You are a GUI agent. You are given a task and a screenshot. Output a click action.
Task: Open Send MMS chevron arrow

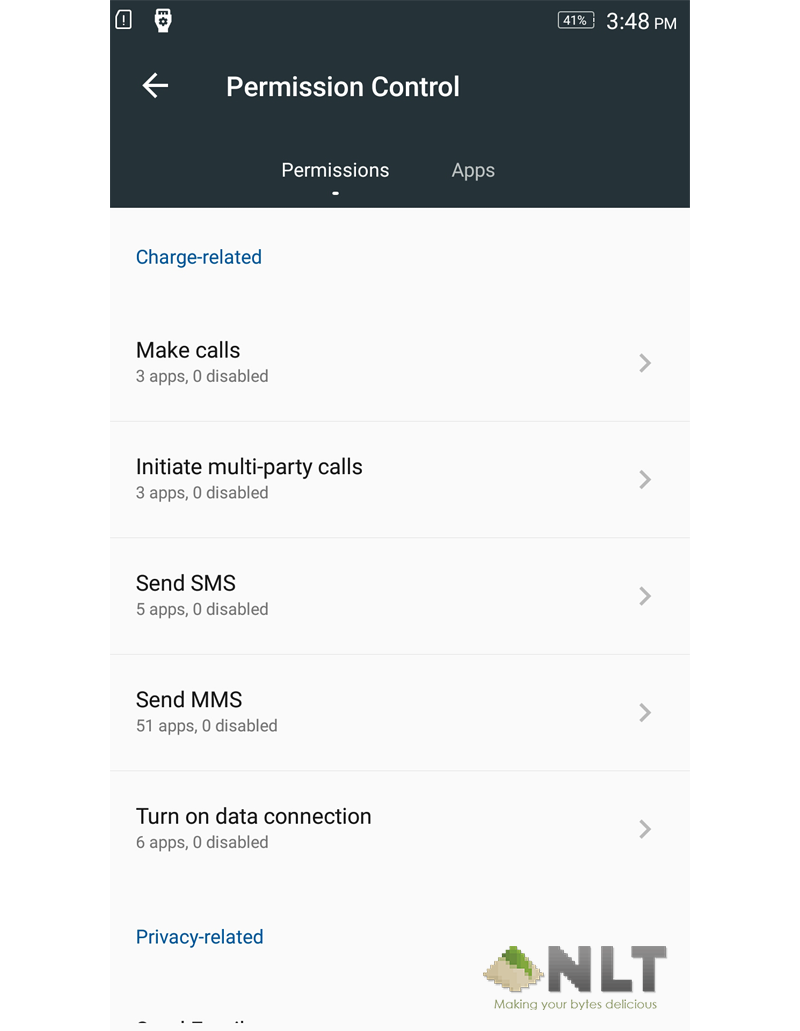click(645, 712)
